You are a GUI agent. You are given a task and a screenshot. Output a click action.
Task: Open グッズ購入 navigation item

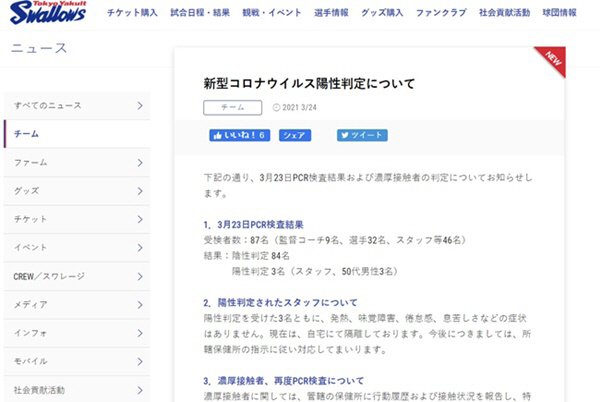381,13
